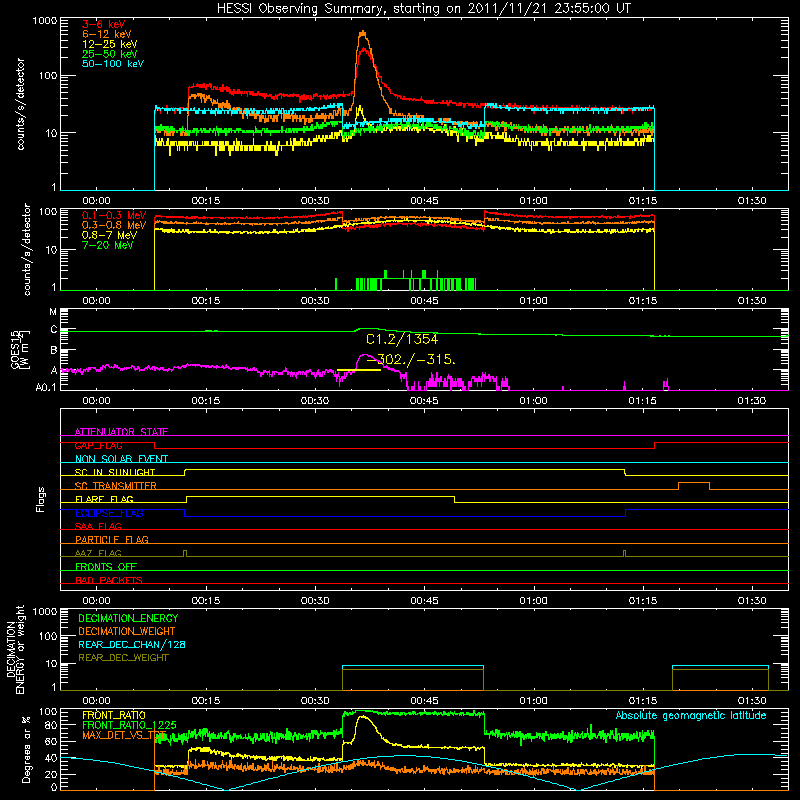Image resolution: width=800 pixels, height=800 pixels.
Task: Select the SC_TRANSMITTER flag label
Action: pos(116,486)
